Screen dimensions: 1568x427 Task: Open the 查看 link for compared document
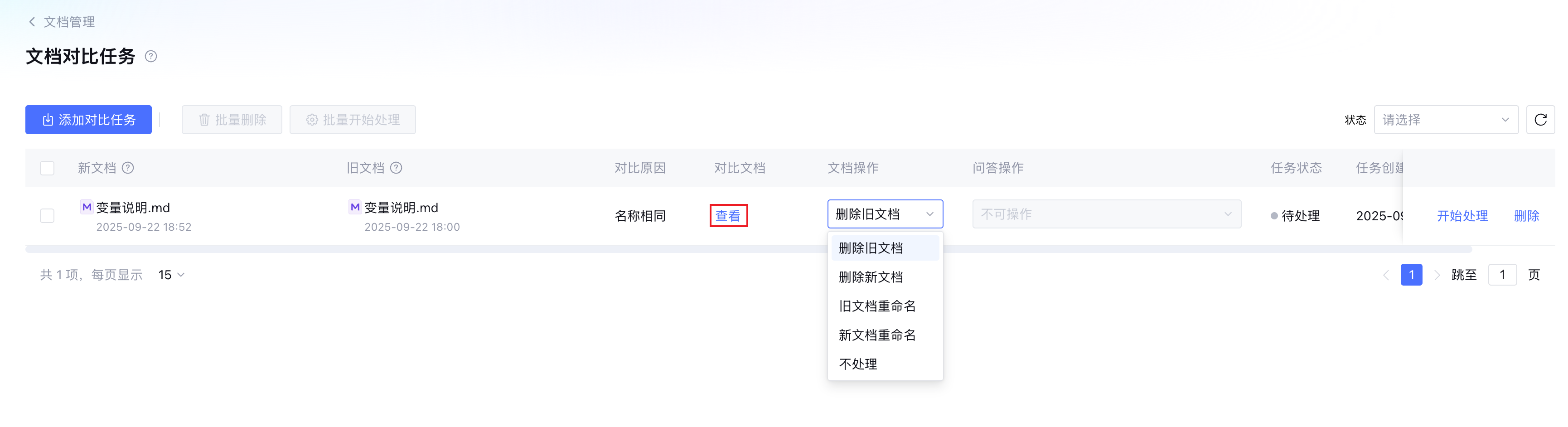728,216
